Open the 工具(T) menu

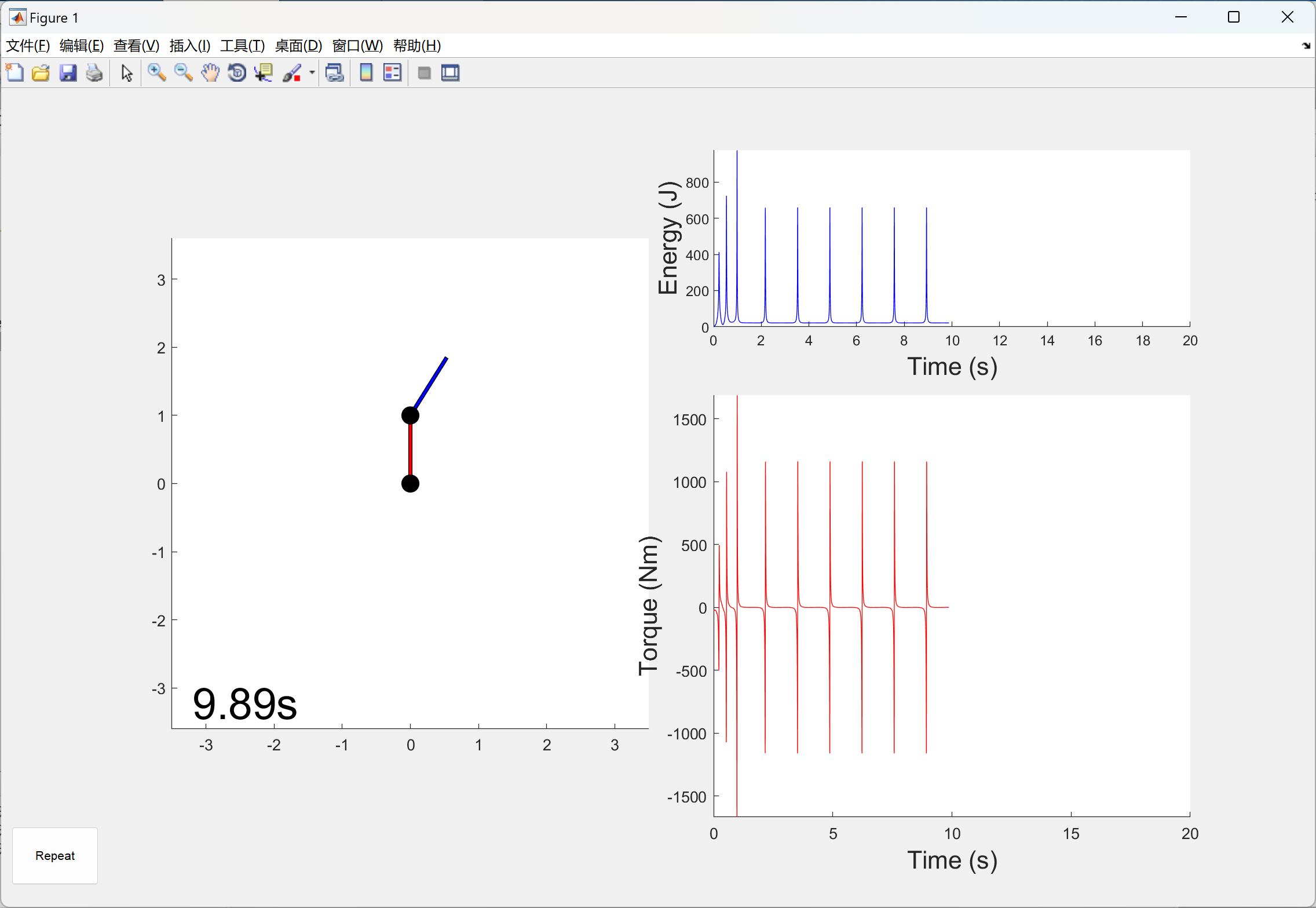click(x=242, y=46)
